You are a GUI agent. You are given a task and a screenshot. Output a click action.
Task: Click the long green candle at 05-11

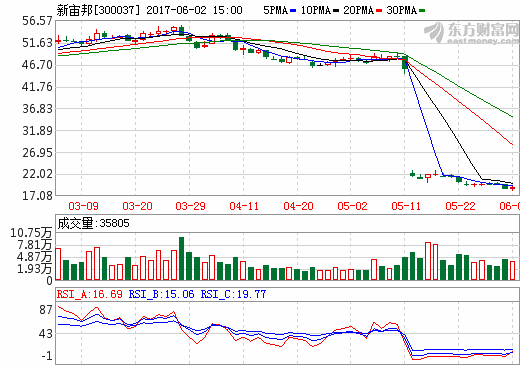[x=405, y=65]
